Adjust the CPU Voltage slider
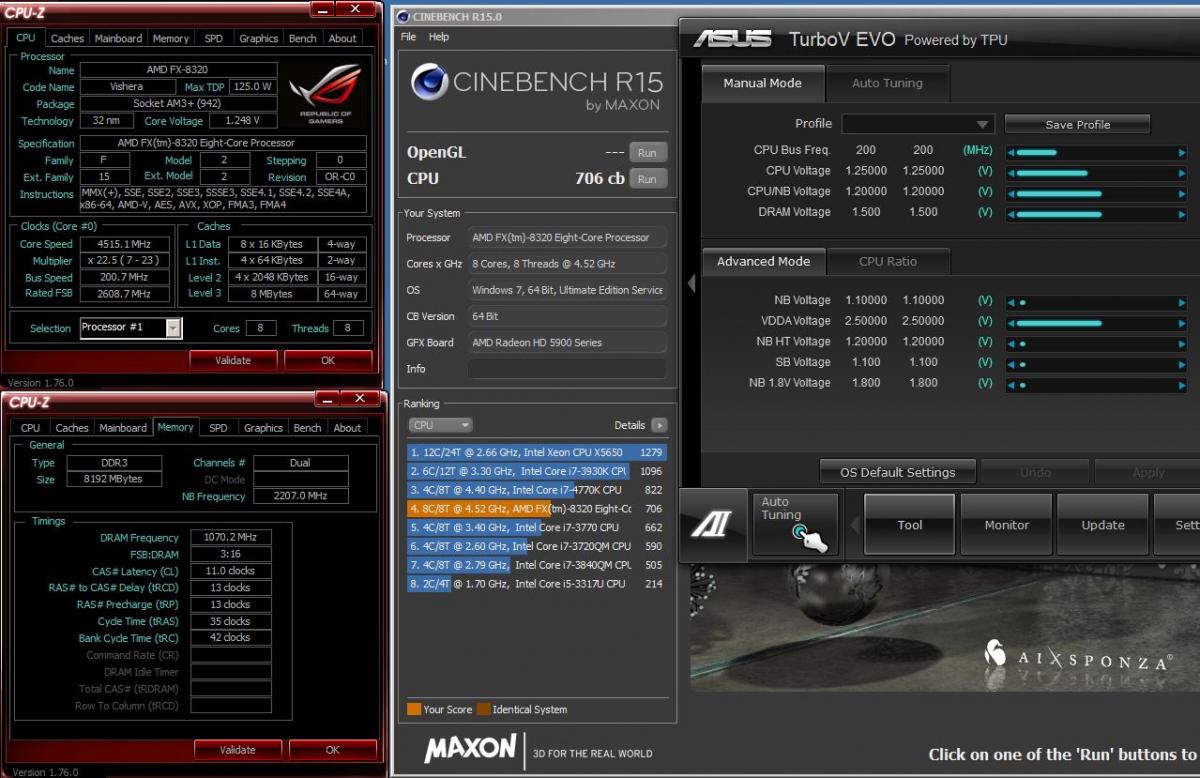1200x778 pixels. [x=1097, y=173]
